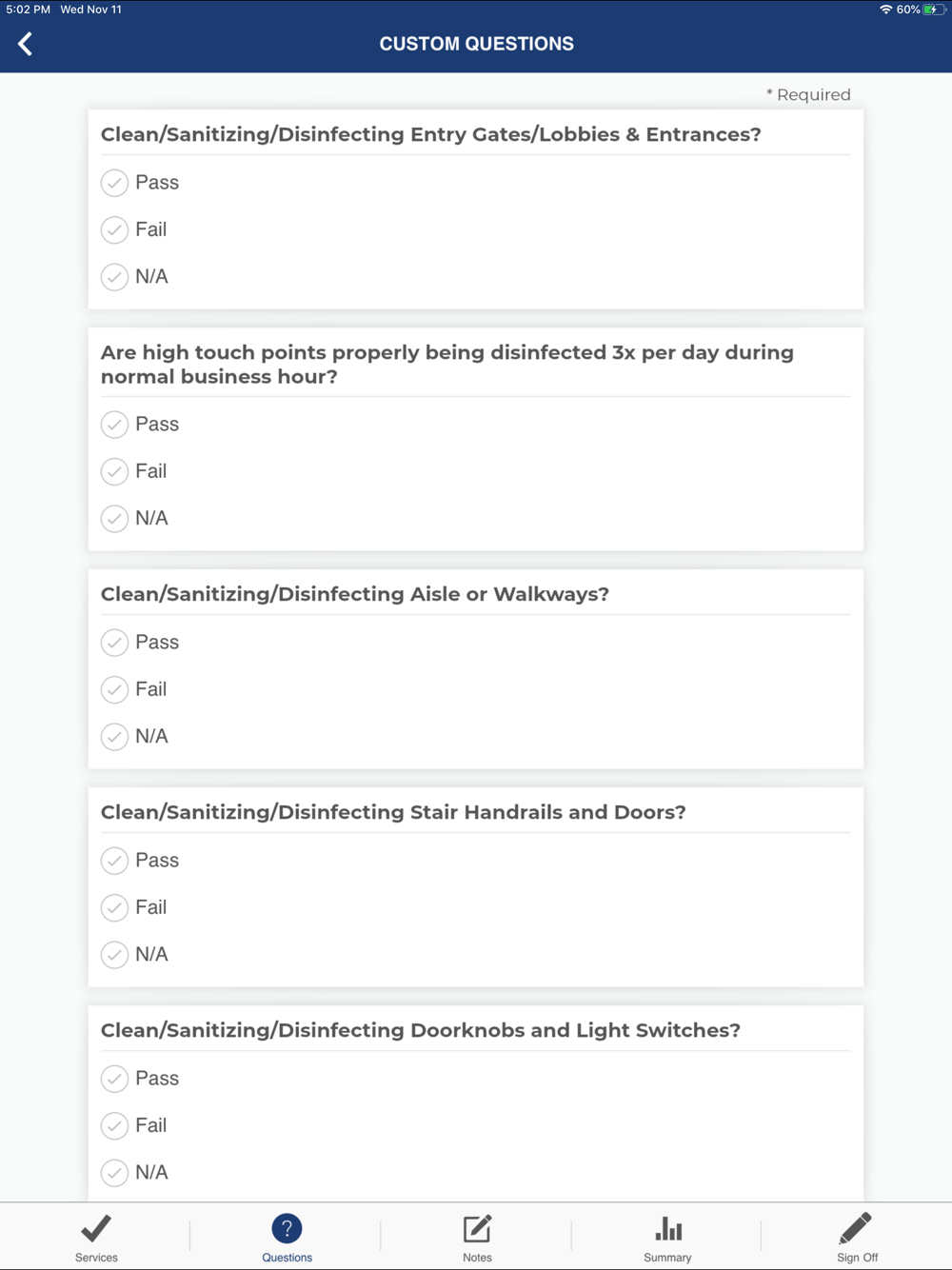Open the Services checkmark tab
Viewport: 952px width, 1270px height.
96,1229
